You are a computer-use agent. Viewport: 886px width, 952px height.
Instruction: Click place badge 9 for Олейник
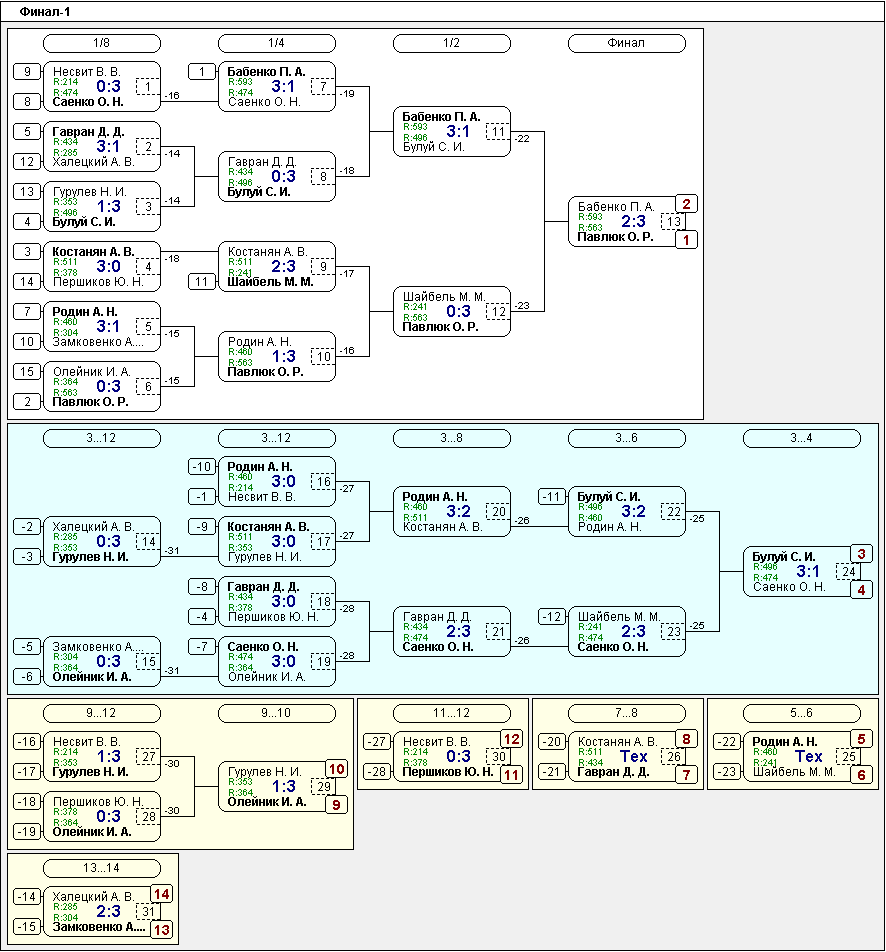pos(336,805)
